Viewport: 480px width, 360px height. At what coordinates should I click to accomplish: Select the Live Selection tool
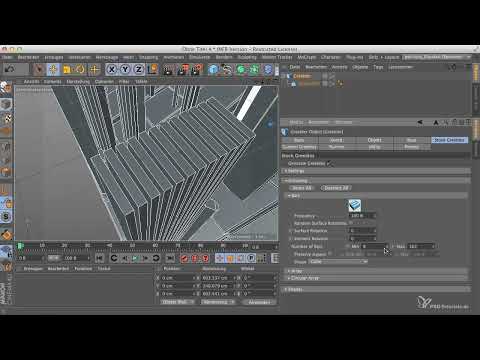click(x=39, y=69)
